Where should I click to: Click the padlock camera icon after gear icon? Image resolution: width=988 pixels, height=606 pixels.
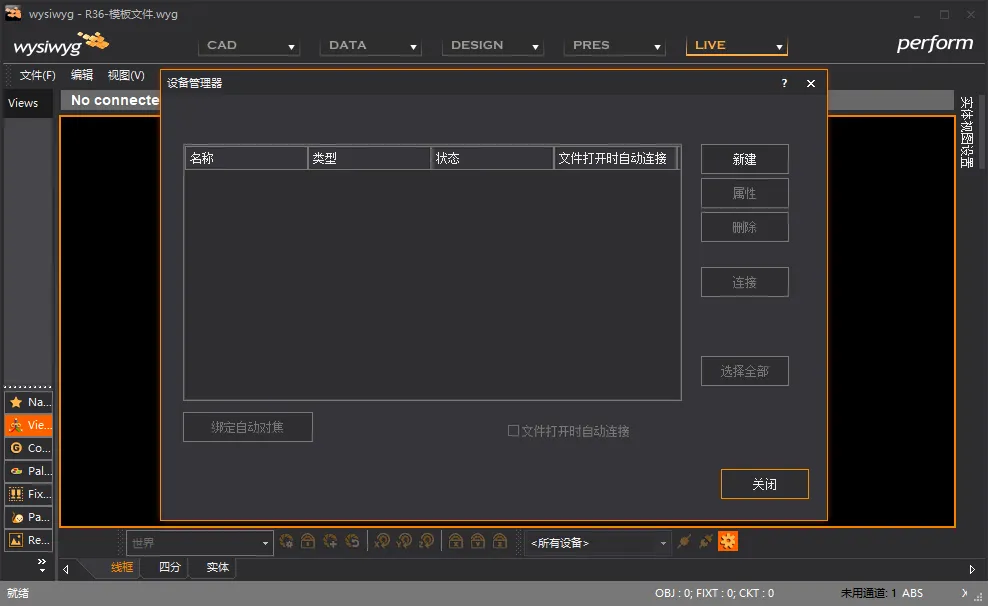pyautogui.click(x=307, y=541)
